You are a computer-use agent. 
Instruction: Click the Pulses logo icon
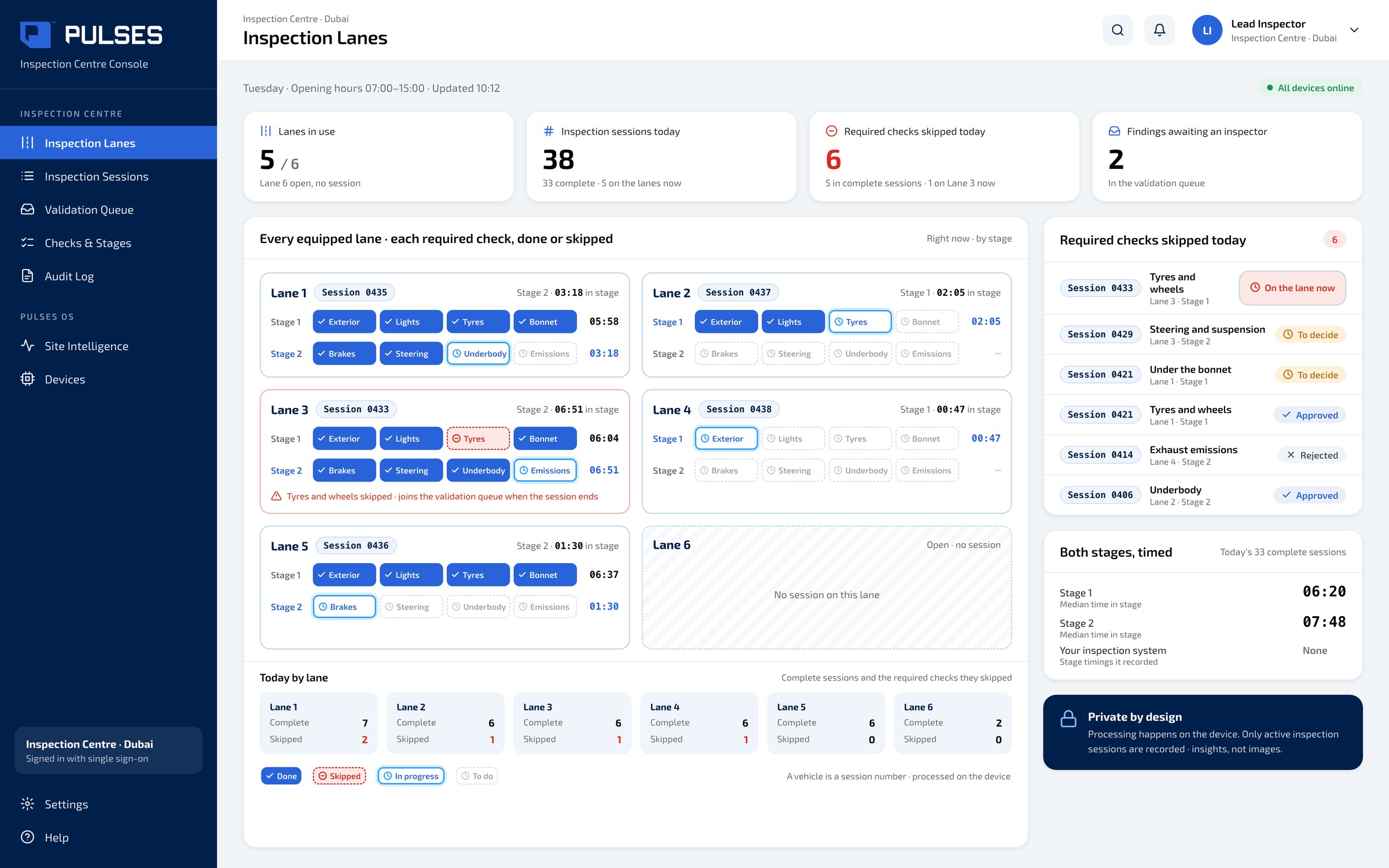pyautogui.click(x=36, y=35)
